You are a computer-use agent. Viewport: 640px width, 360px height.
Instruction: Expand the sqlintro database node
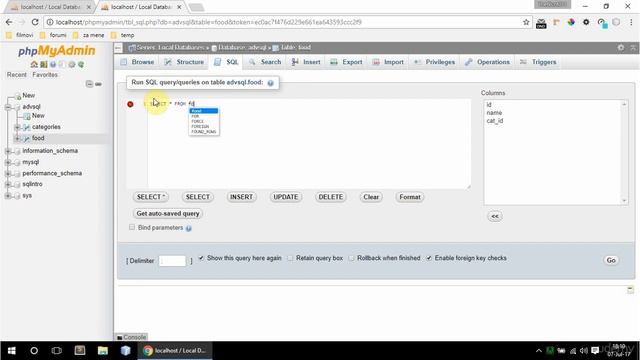[8, 184]
